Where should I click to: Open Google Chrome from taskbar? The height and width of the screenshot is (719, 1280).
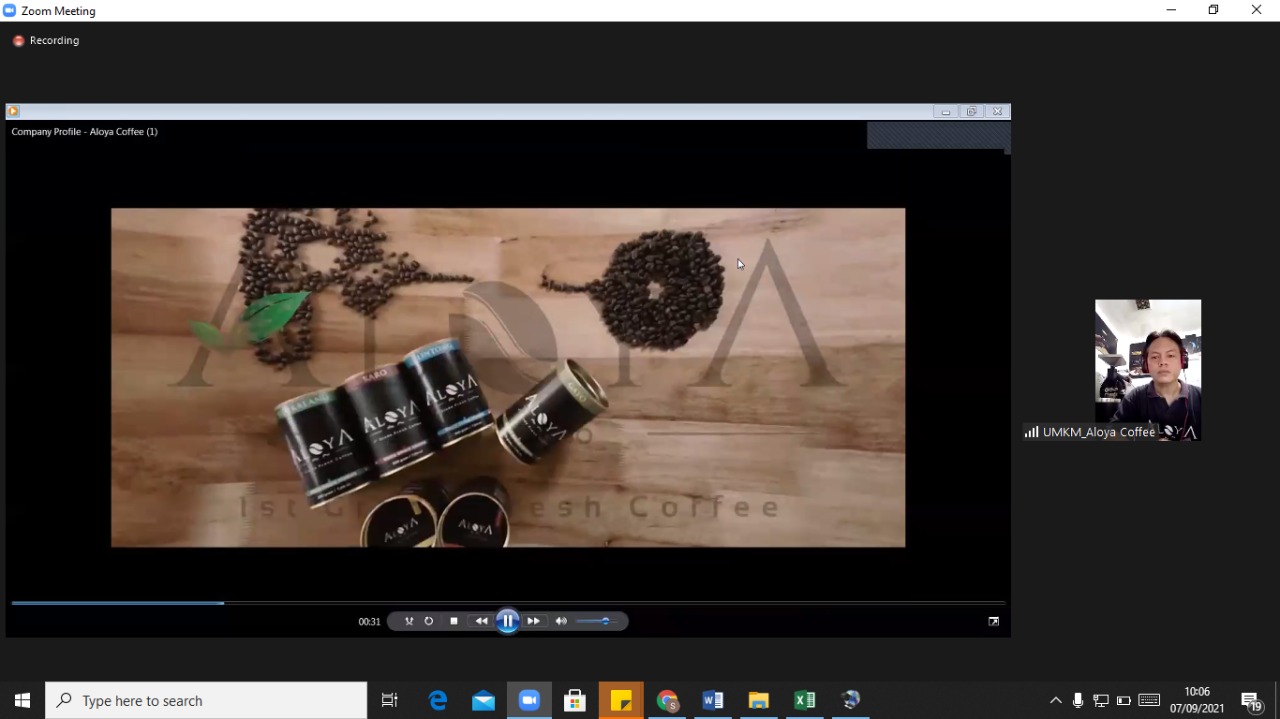(667, 701)
